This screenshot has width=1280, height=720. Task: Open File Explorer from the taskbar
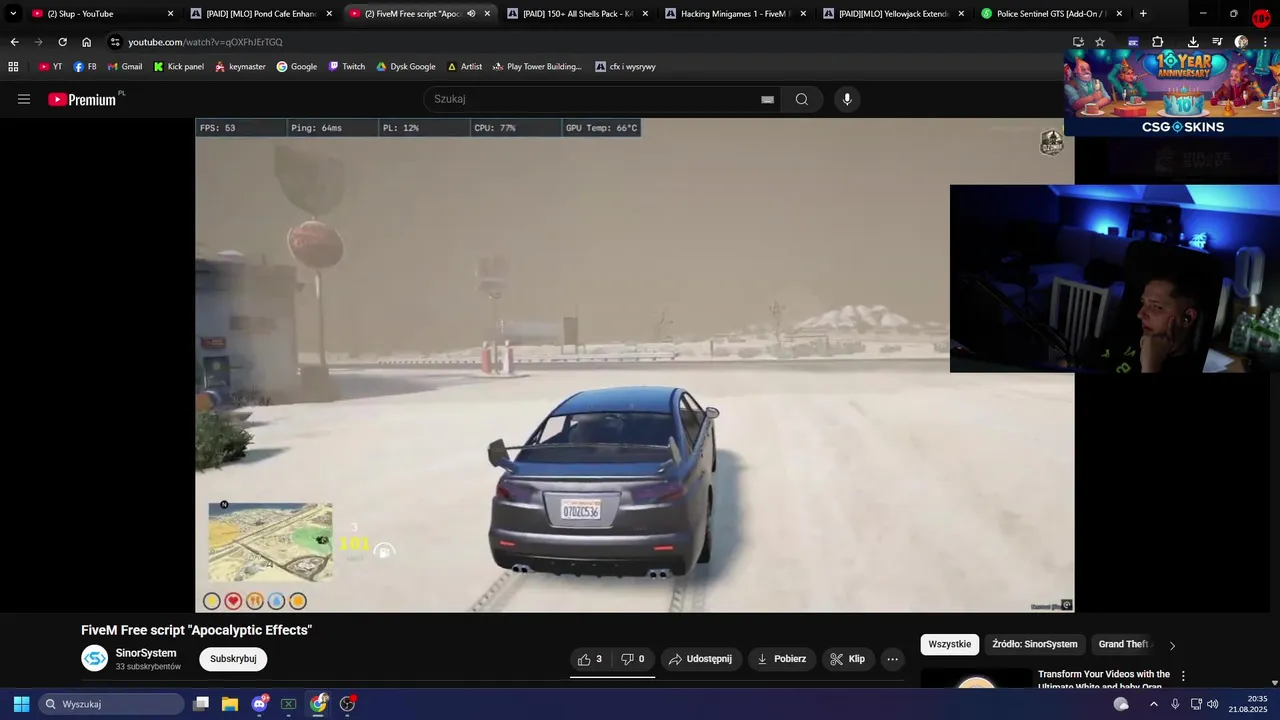click(230, 704)
